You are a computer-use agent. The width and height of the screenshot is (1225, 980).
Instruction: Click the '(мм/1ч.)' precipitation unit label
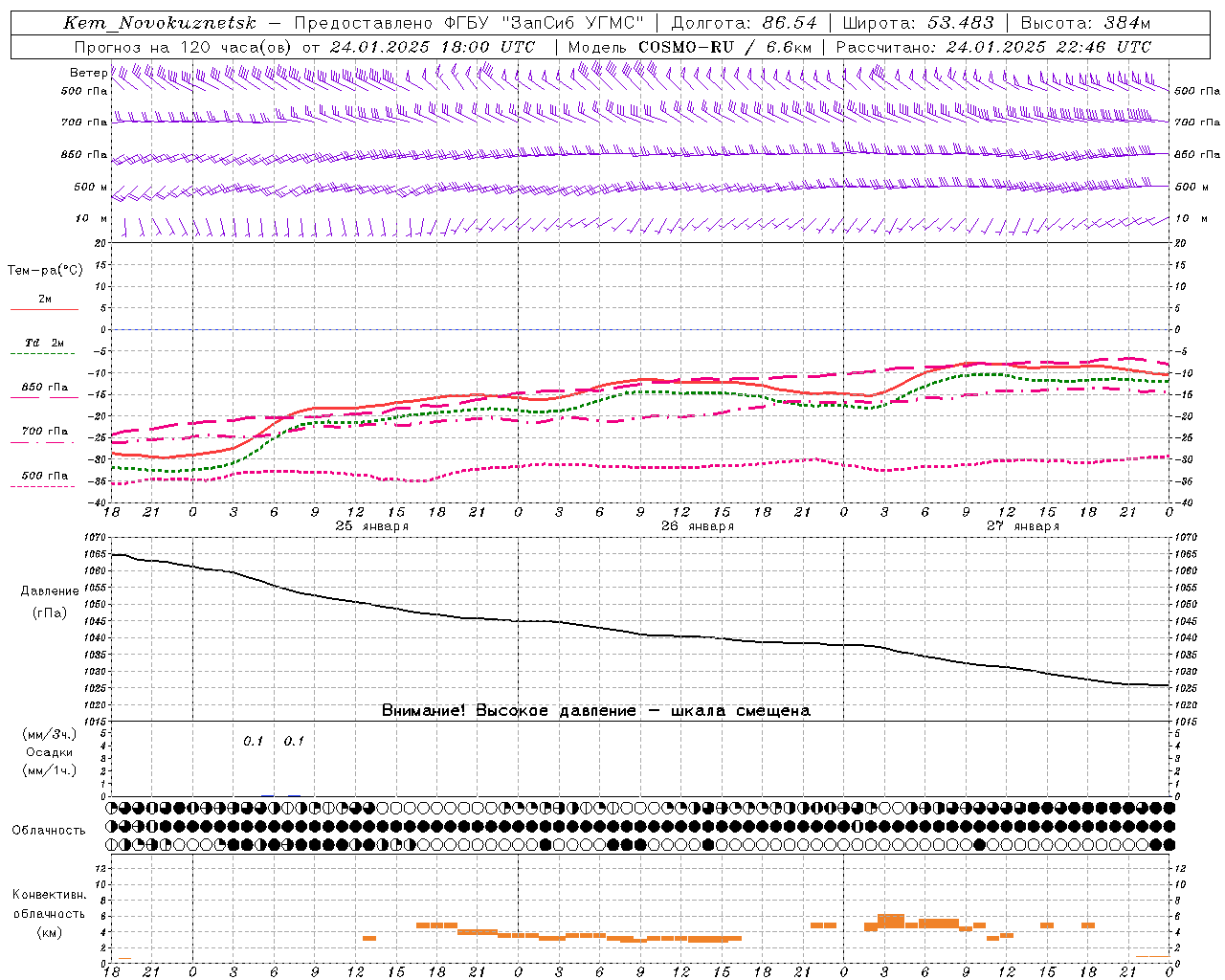(50, 770)
